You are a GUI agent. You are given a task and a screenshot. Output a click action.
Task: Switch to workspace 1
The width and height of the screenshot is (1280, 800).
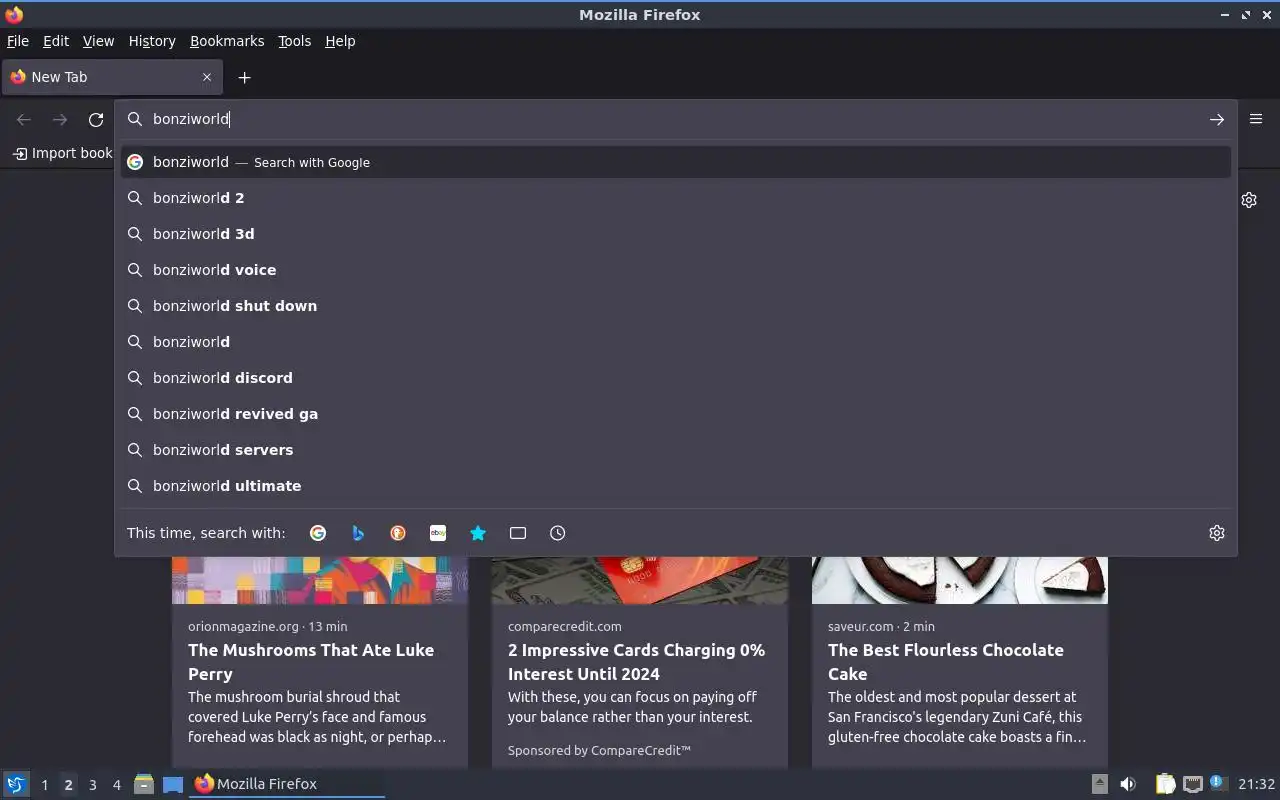44,785
